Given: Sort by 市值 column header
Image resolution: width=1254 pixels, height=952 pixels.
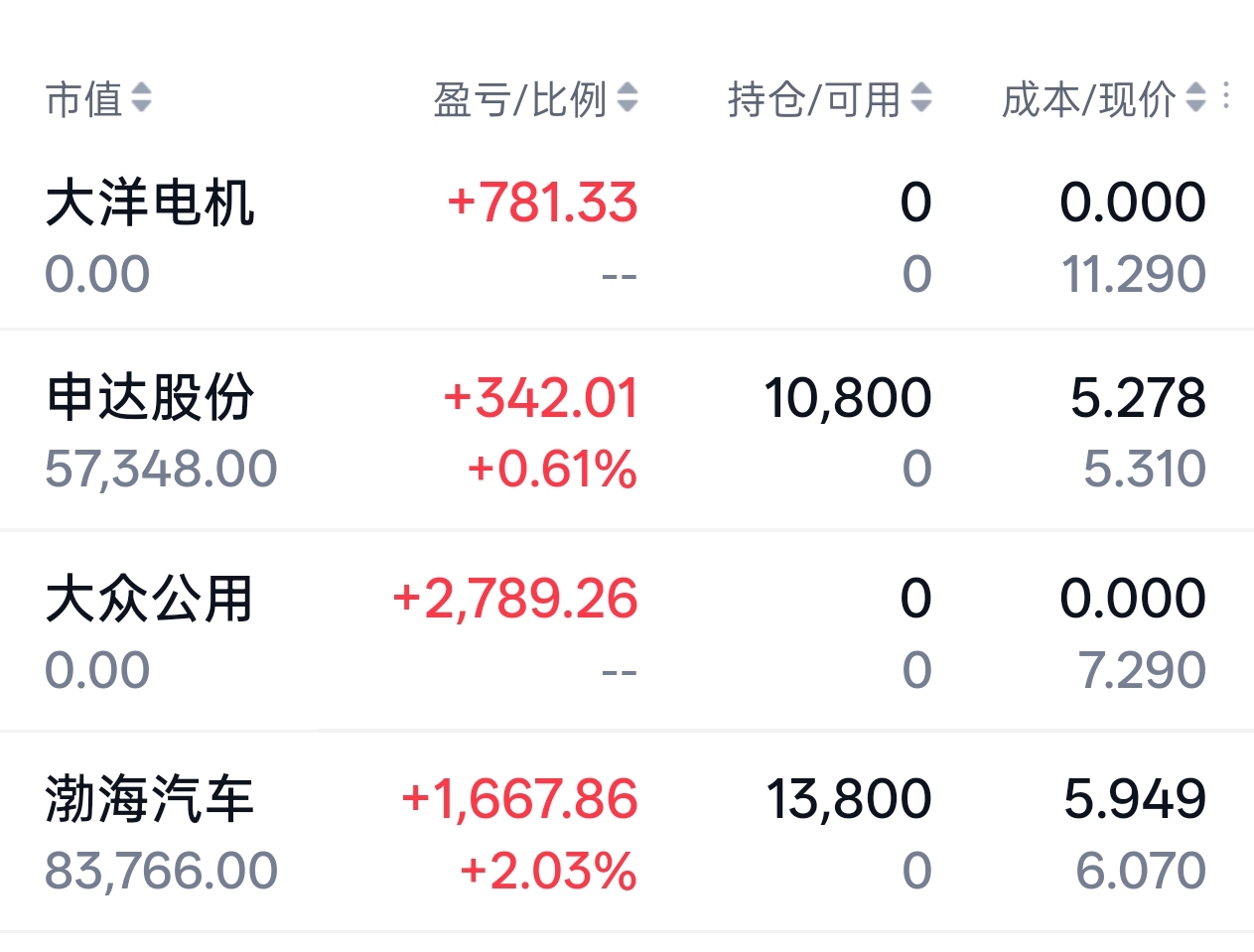Looking at the screenshot, I should tap(83, 98).
